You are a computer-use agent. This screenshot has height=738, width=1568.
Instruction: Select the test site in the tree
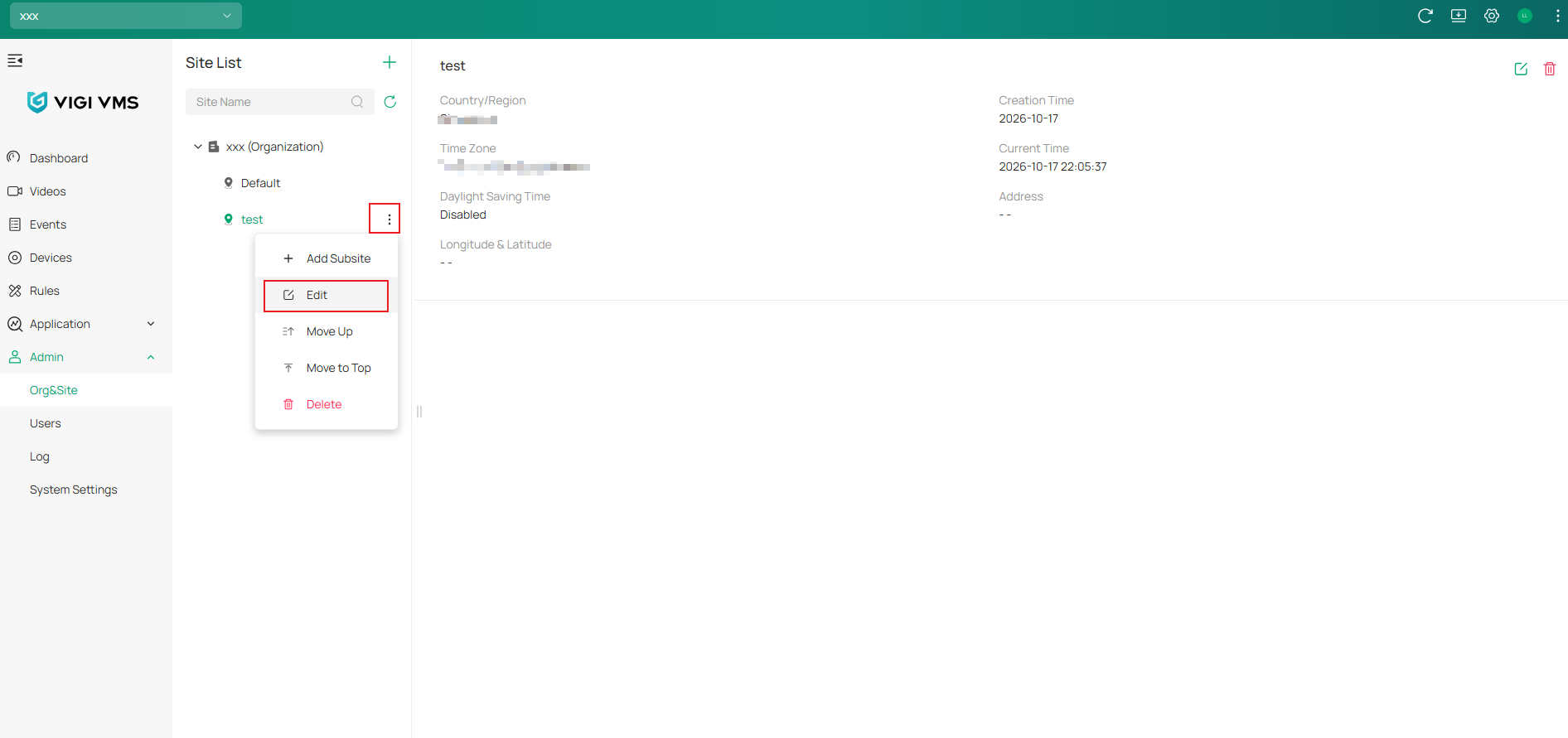(x=252, y=219)
